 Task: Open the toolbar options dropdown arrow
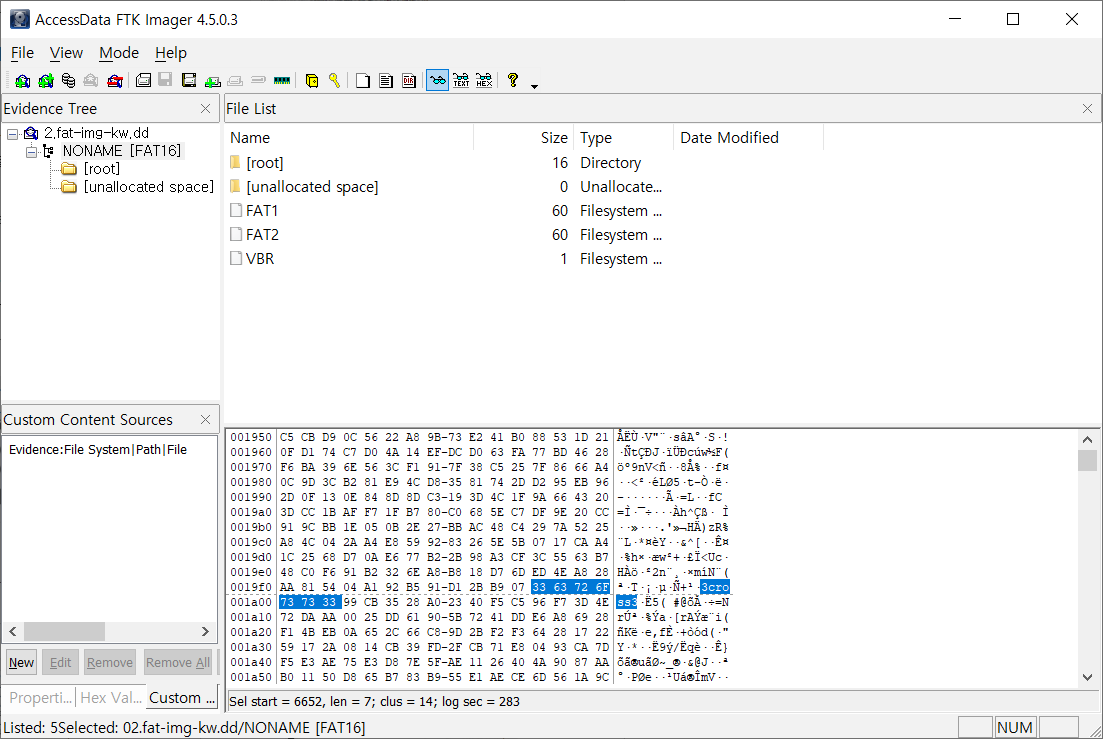[x=534, y=86]
